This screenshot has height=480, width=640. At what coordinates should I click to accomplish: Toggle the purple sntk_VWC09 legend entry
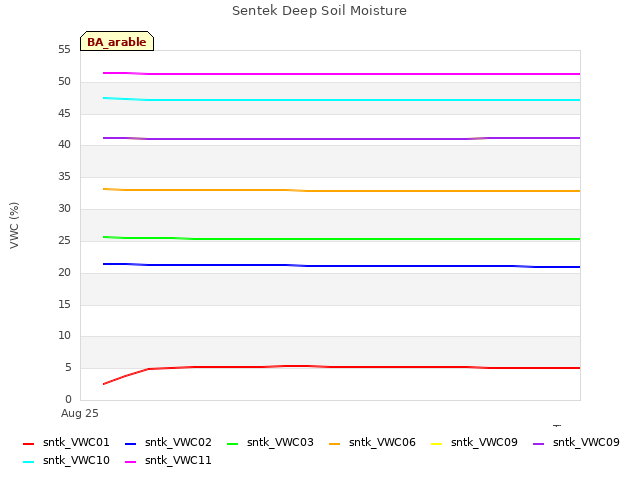pos(577,442)
